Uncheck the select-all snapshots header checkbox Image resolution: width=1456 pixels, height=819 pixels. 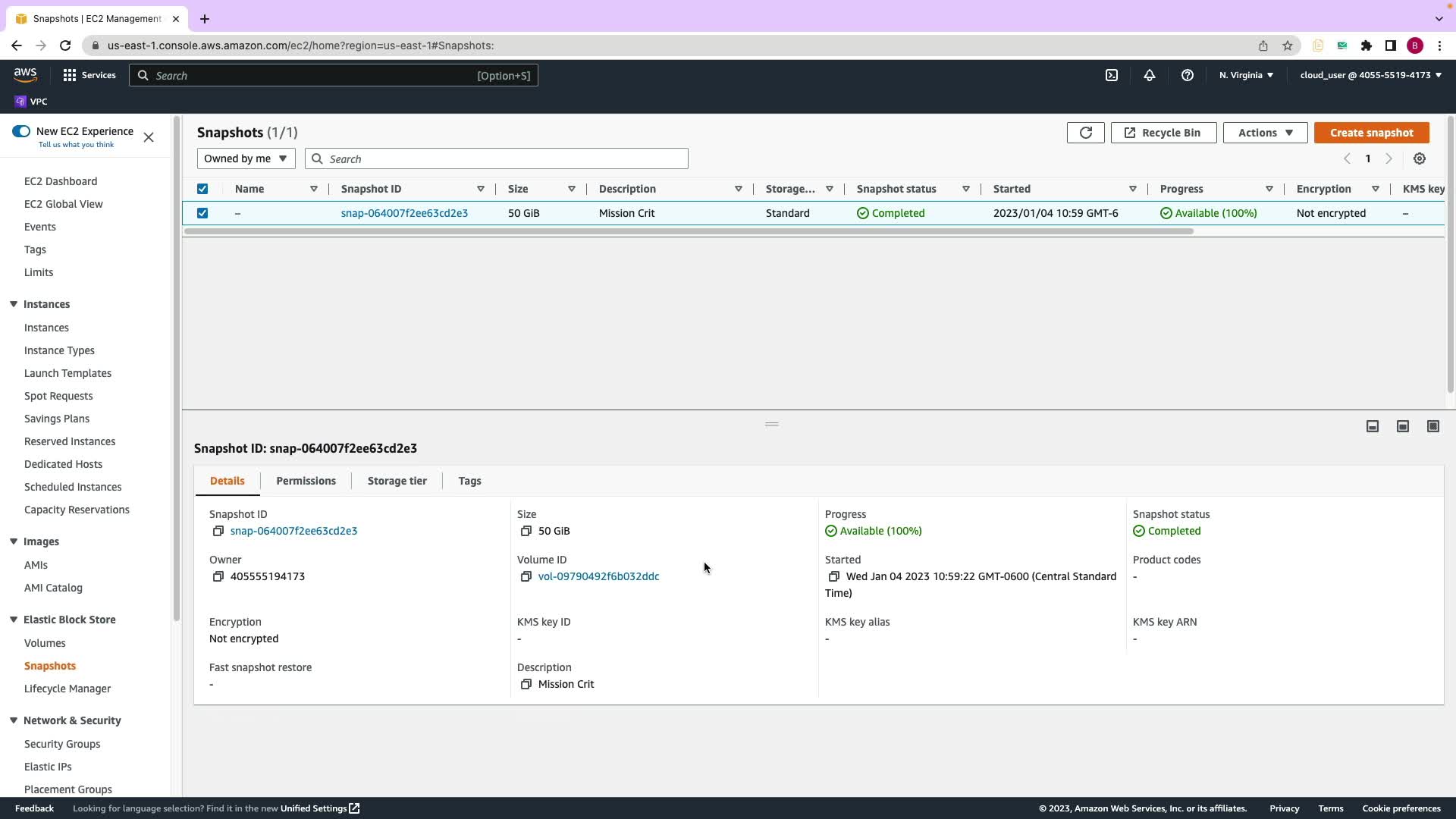[202, 189]
